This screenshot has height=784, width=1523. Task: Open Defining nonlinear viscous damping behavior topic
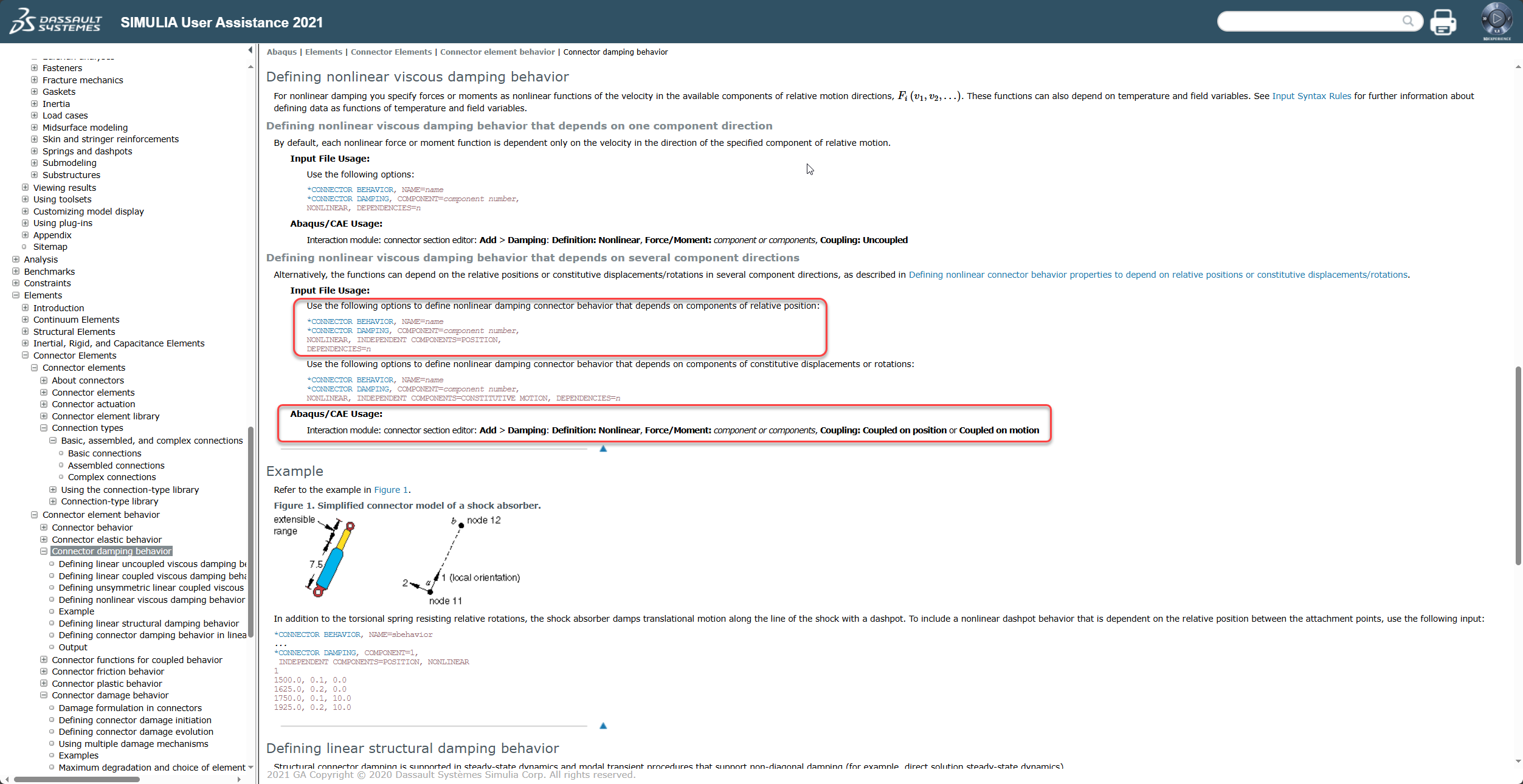(151, 600)
